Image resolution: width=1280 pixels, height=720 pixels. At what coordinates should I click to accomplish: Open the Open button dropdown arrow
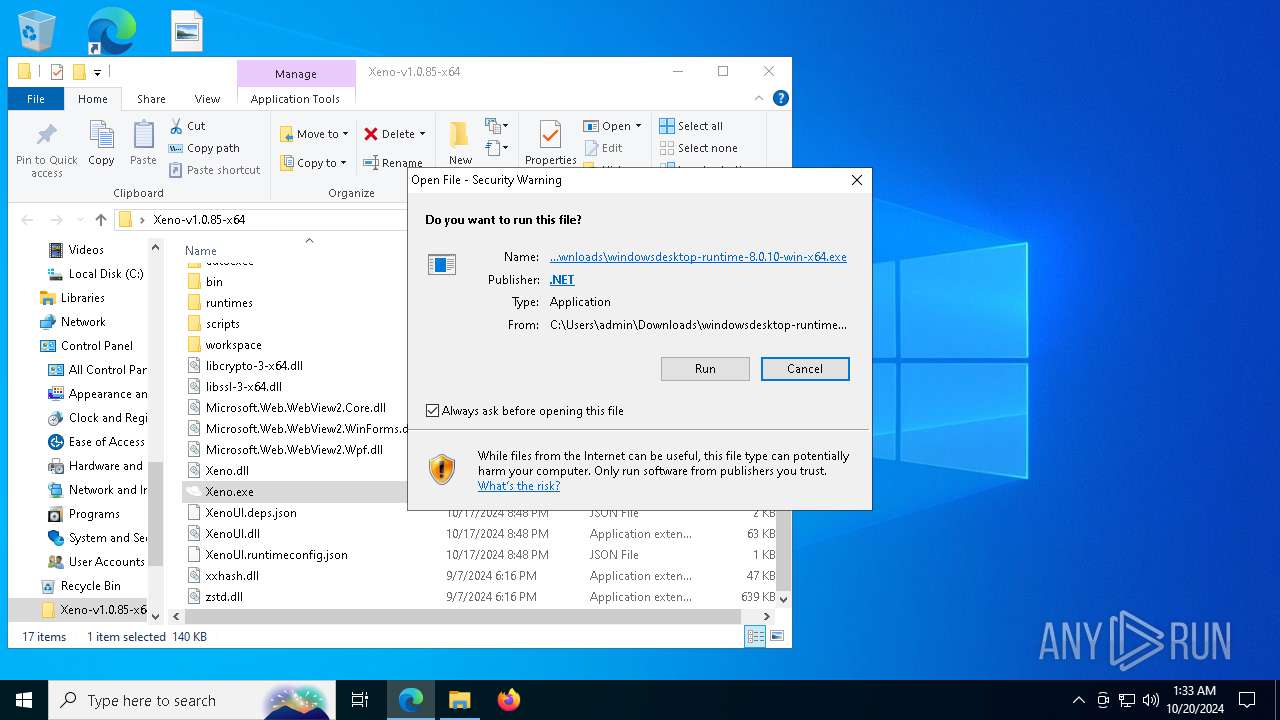[638, 126]
